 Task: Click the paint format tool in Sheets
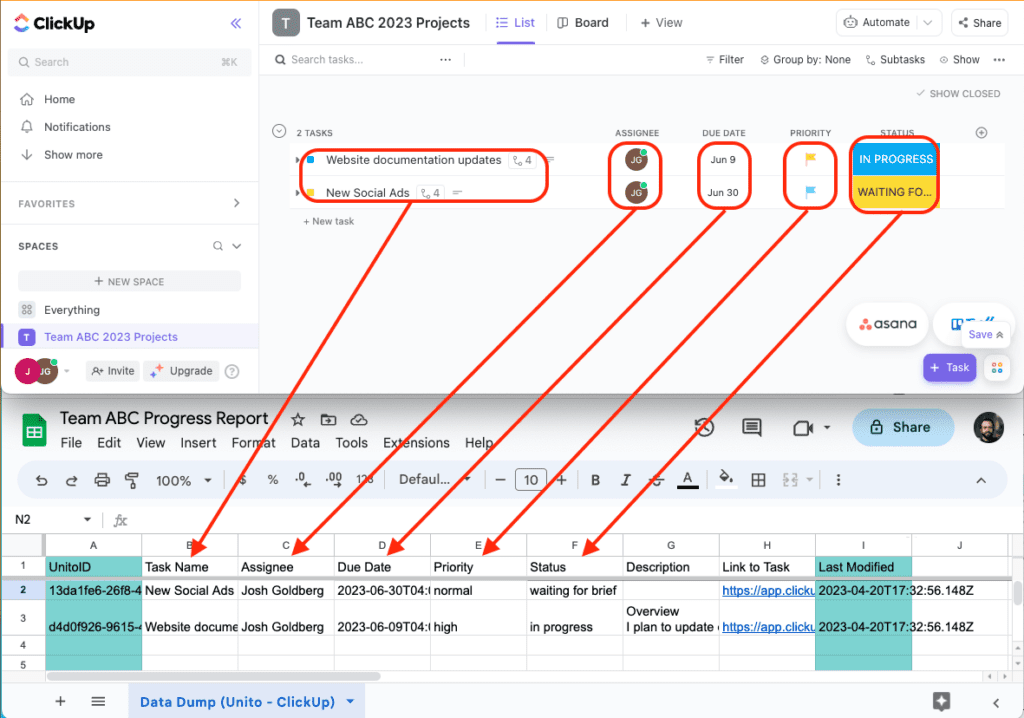click(131, 480)
